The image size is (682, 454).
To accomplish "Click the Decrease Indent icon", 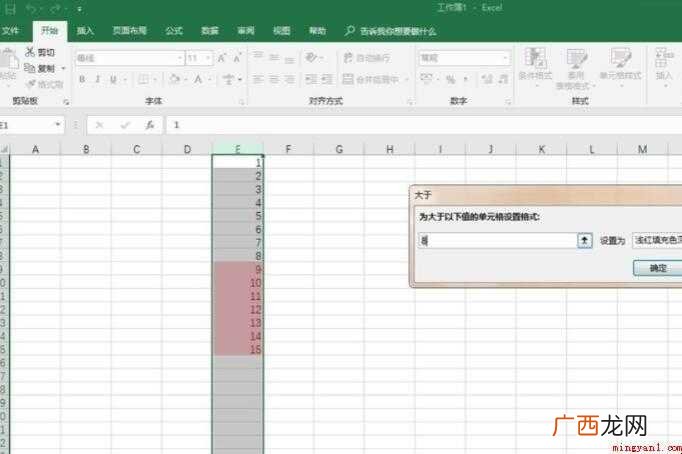I will (x=311, y=79).
